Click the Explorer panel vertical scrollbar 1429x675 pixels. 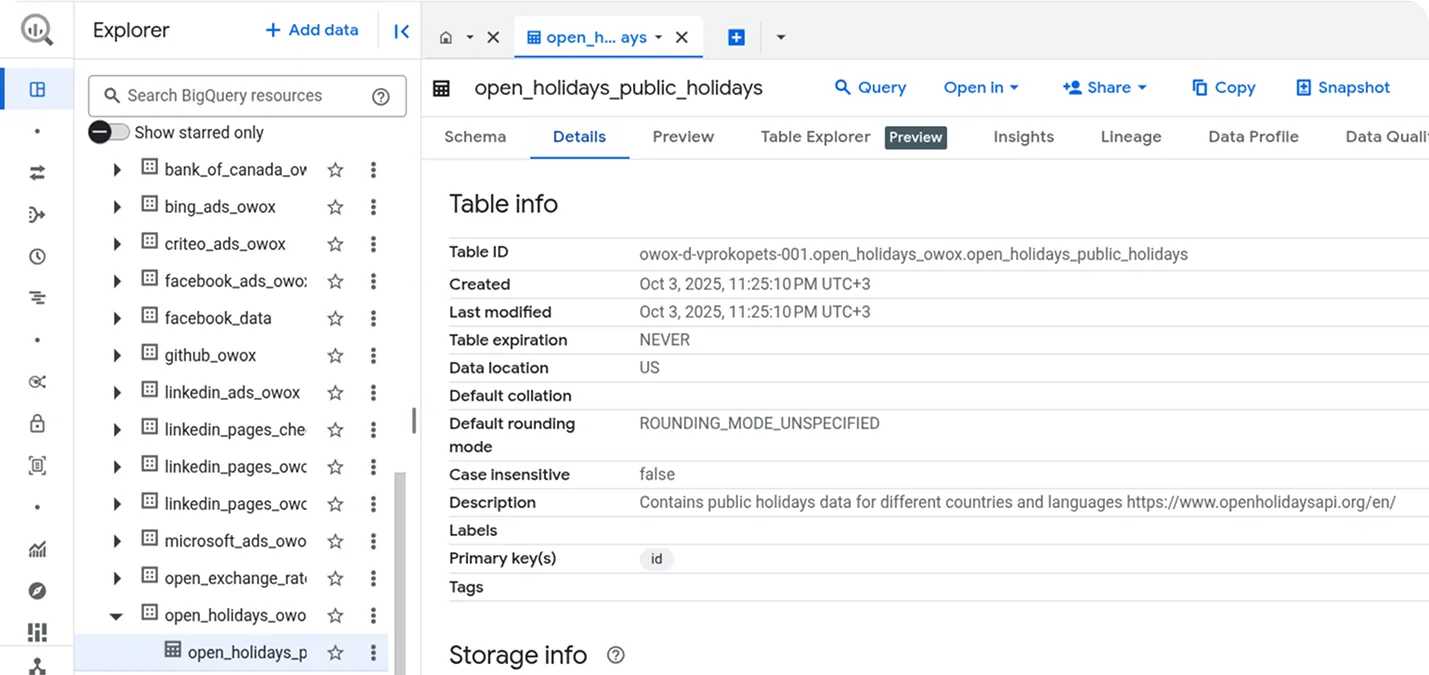[401, 570]
